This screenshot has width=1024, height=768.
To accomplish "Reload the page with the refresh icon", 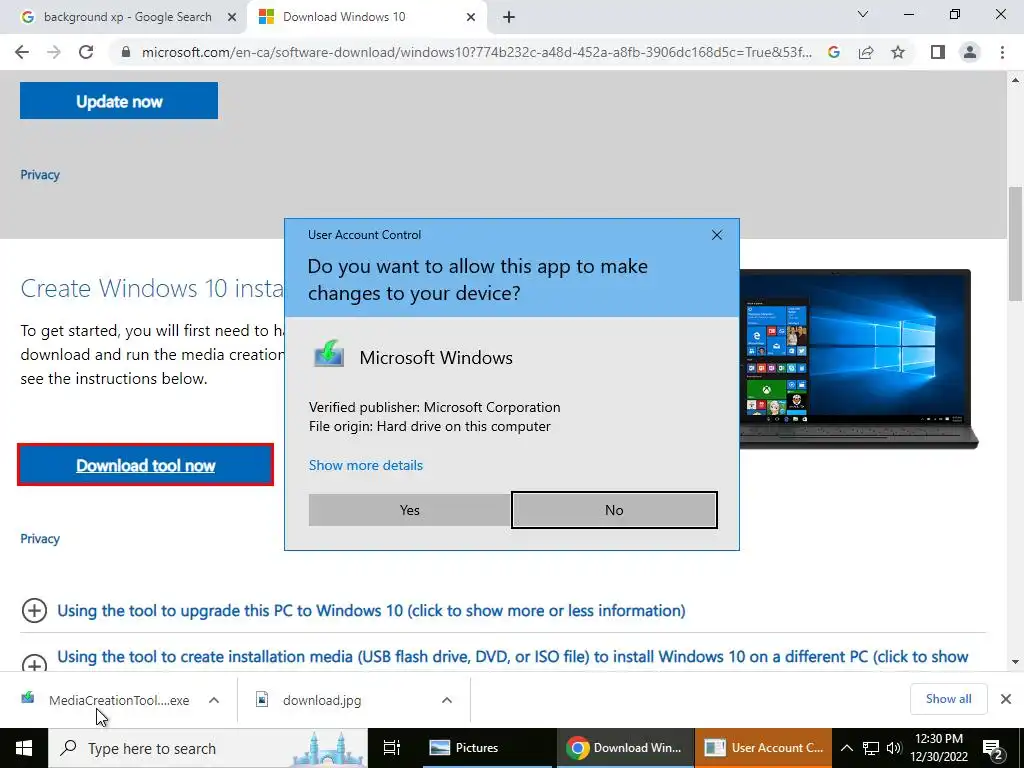I will (86, 52).
